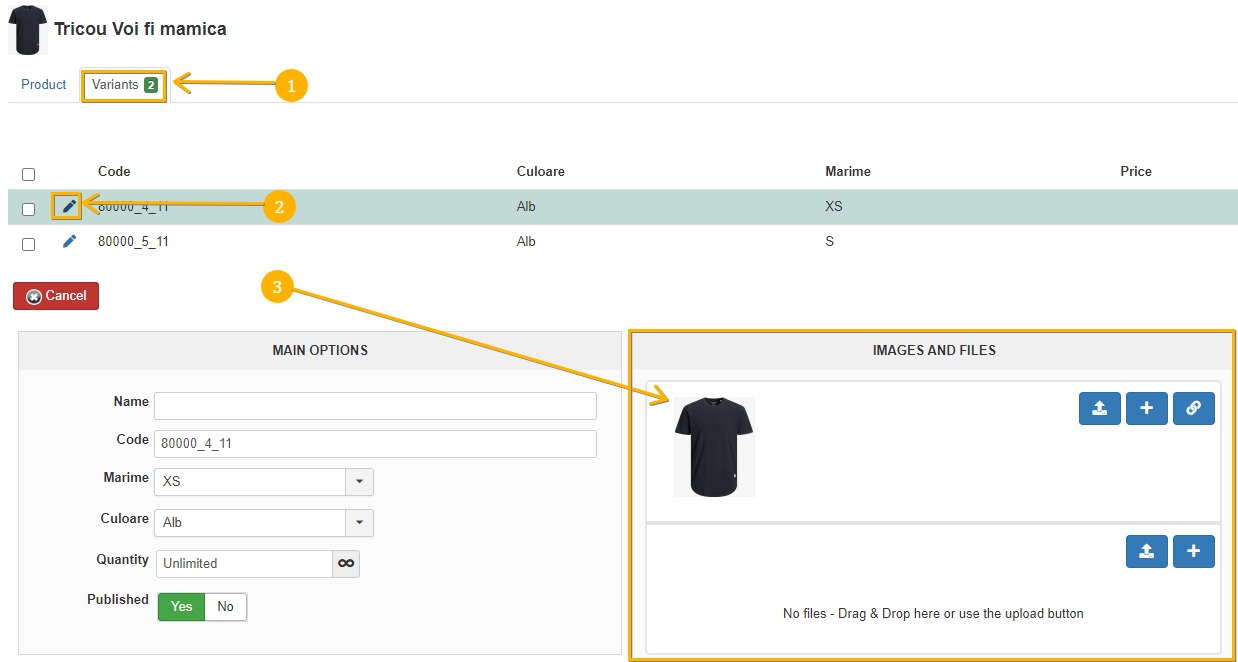Toggle the infinity unlimited quantity button
The width and height of the screenshot is (1238, 662).
(346, 563)
